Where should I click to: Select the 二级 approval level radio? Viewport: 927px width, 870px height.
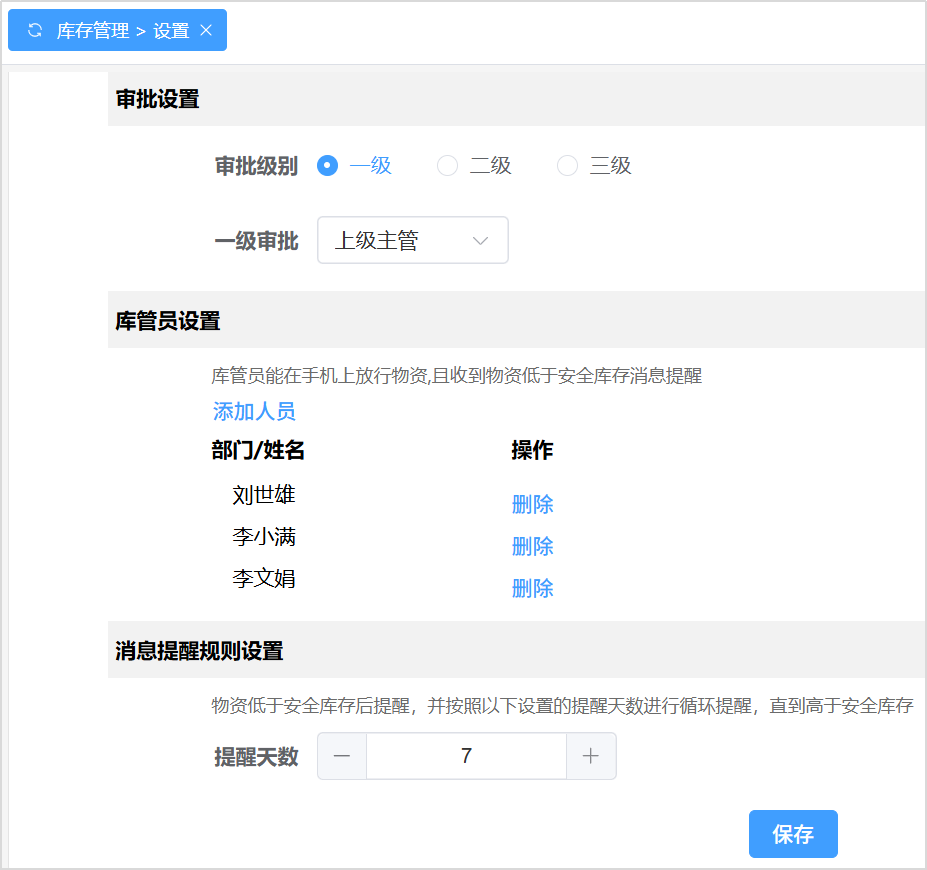tap(447, 166)
